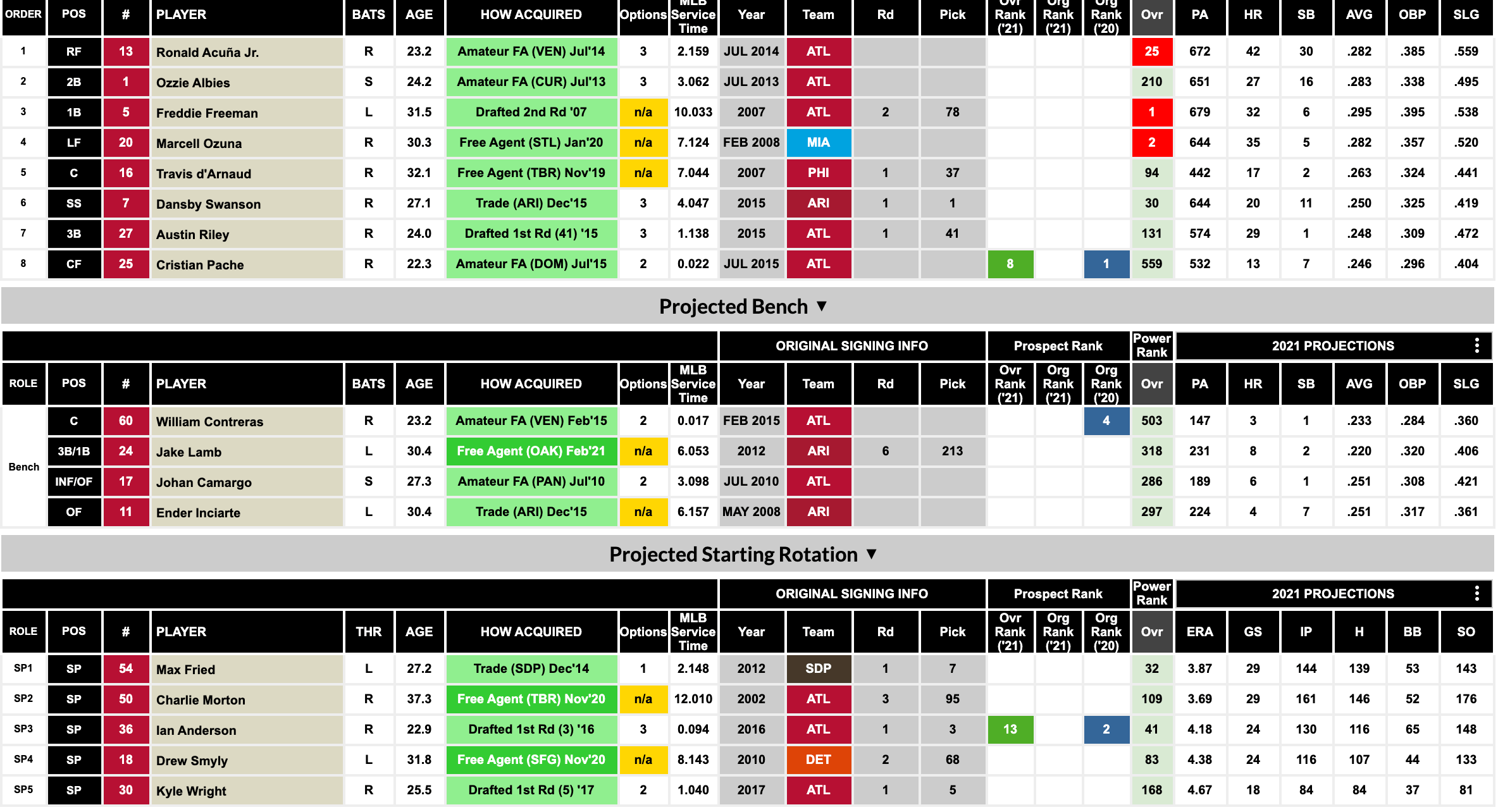Toggle the n/a options tag for Jake Lamb
The width and height of the screenshot is (1498, 812).
643,450
